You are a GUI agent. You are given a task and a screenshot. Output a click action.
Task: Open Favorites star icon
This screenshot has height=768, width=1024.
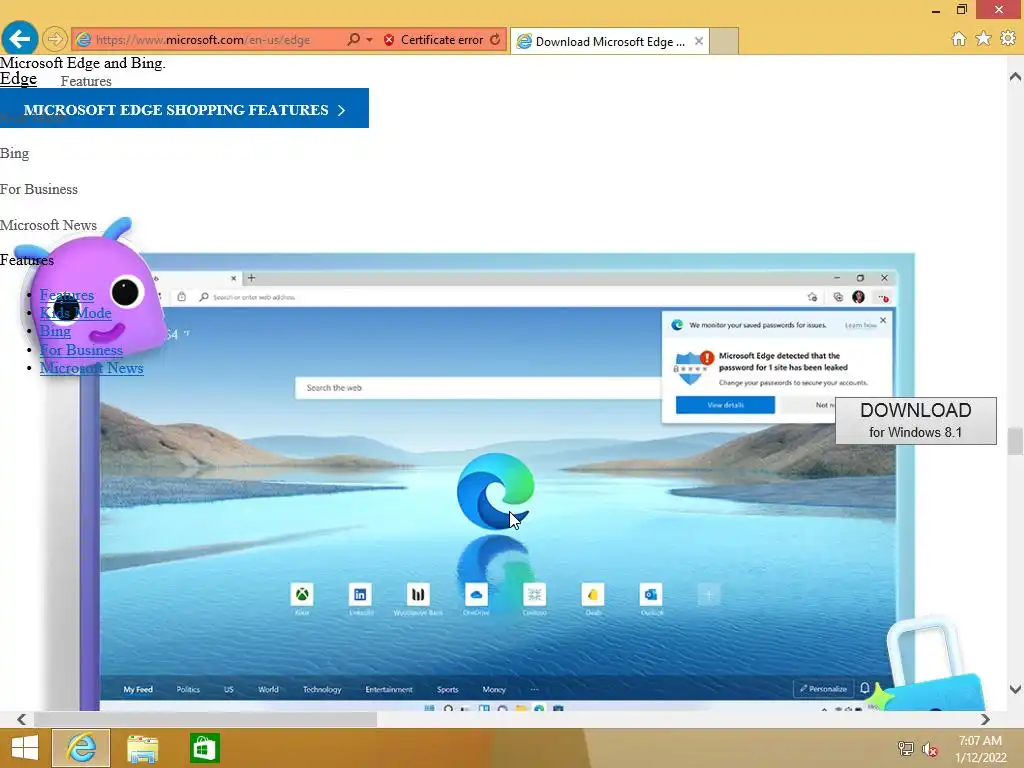click(x=984, y=39)
